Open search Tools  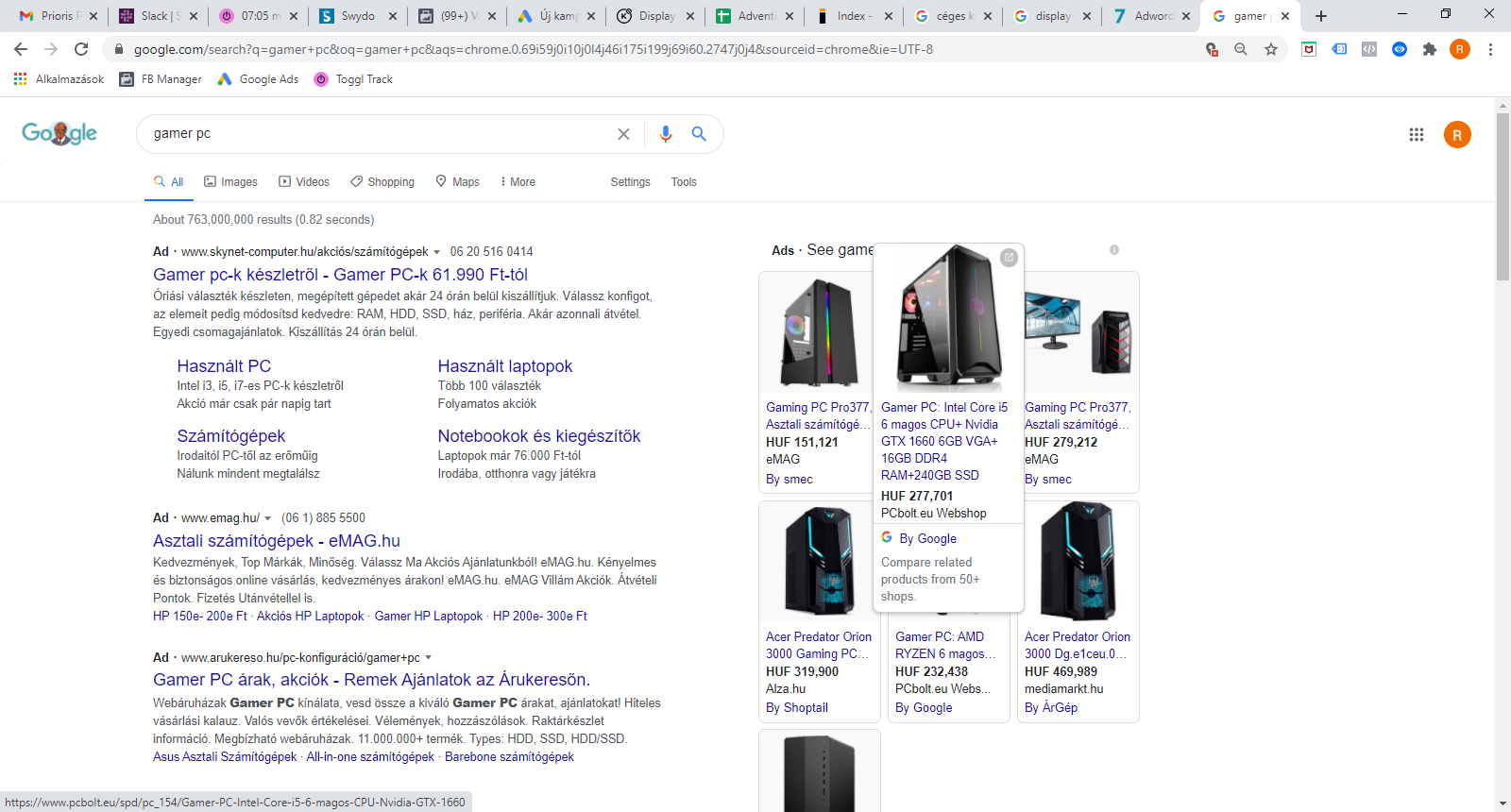(x=684, y=182)
